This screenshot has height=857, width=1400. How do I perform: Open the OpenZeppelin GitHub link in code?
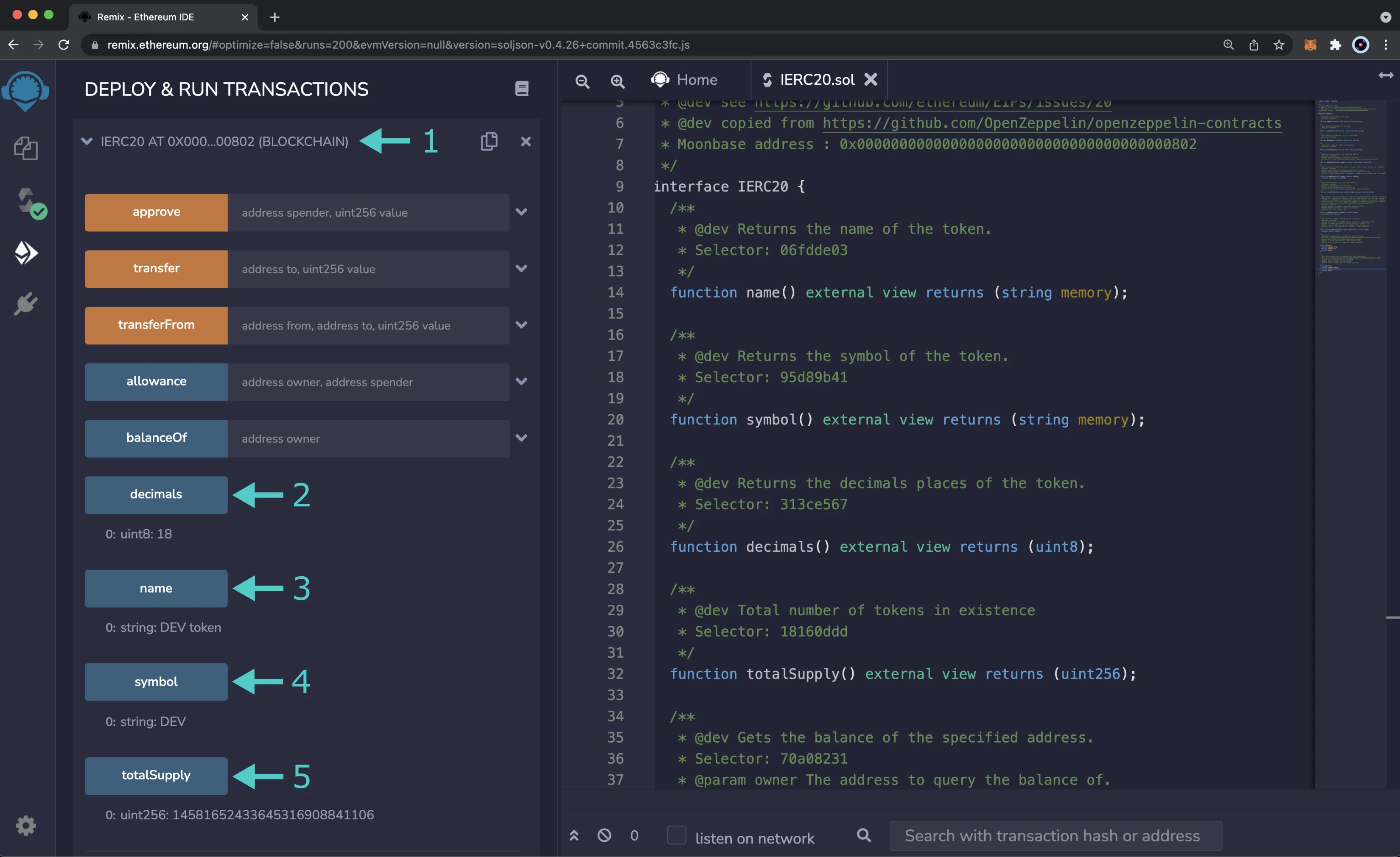[1052, 123]
